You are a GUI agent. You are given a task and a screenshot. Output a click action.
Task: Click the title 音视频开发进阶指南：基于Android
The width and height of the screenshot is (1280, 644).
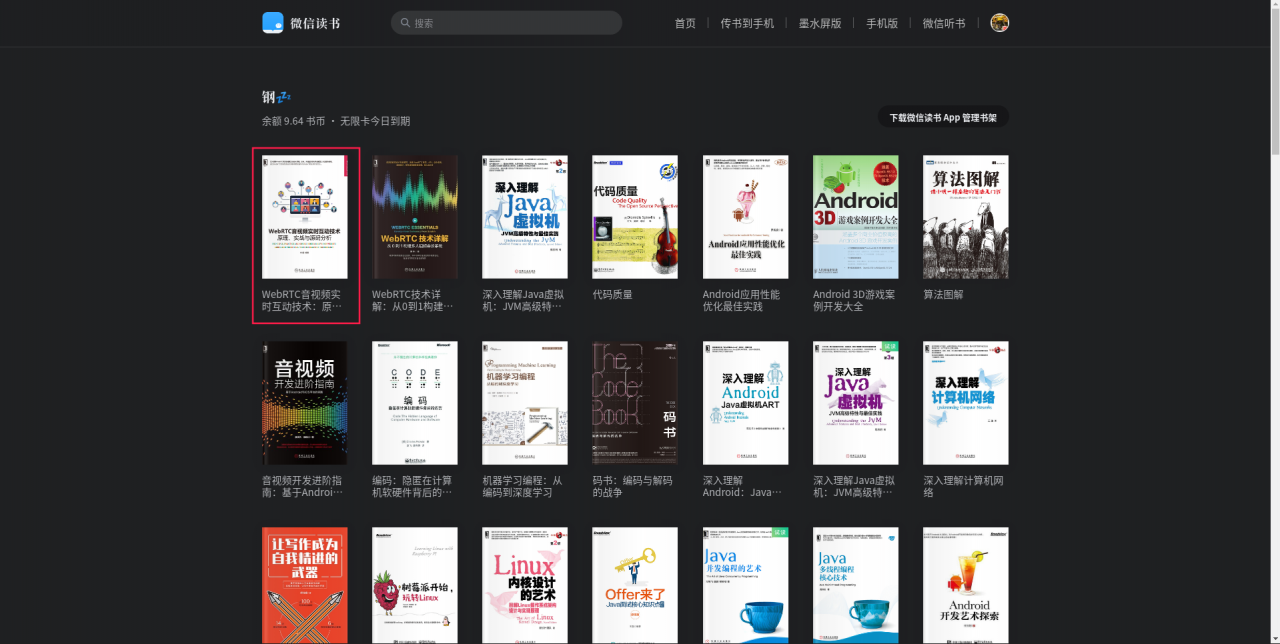point(303,487)
